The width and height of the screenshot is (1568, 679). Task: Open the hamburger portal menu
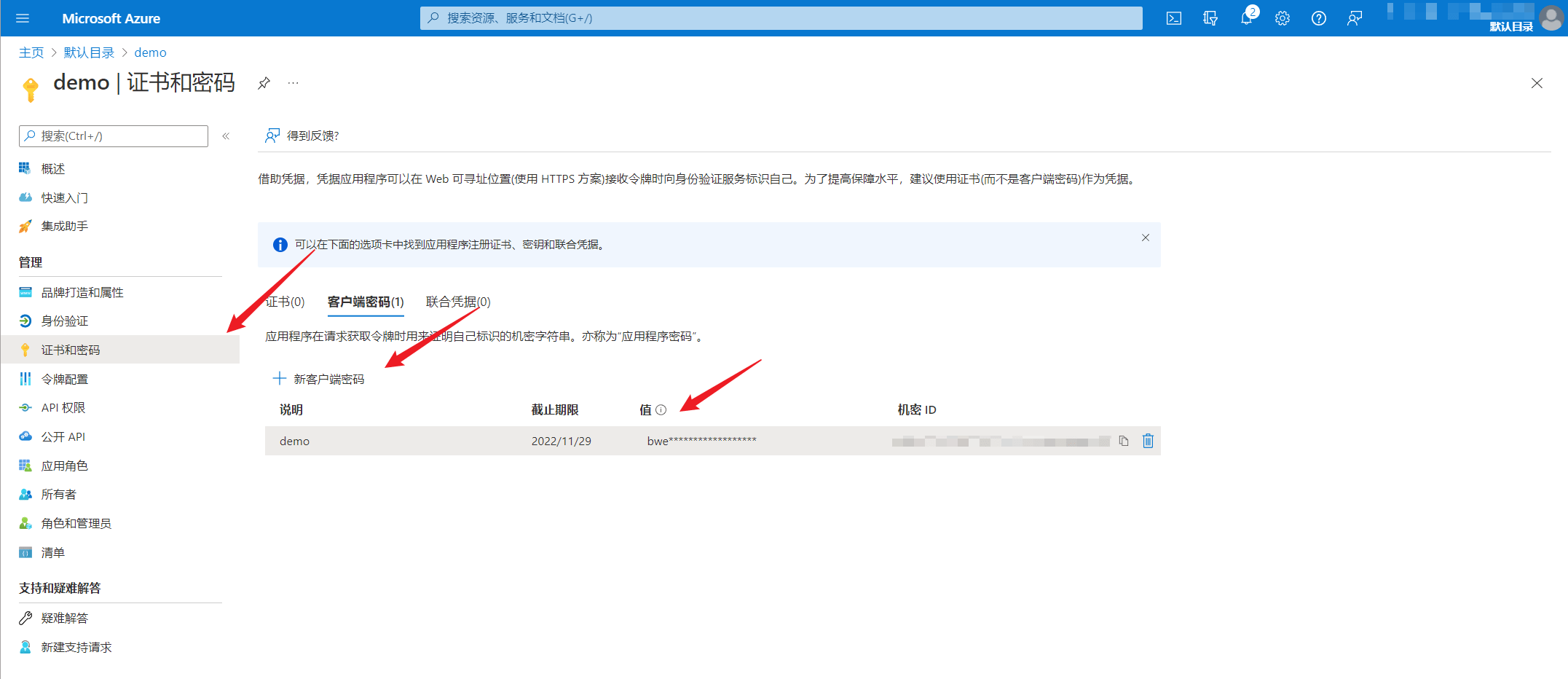pos(23,18)
